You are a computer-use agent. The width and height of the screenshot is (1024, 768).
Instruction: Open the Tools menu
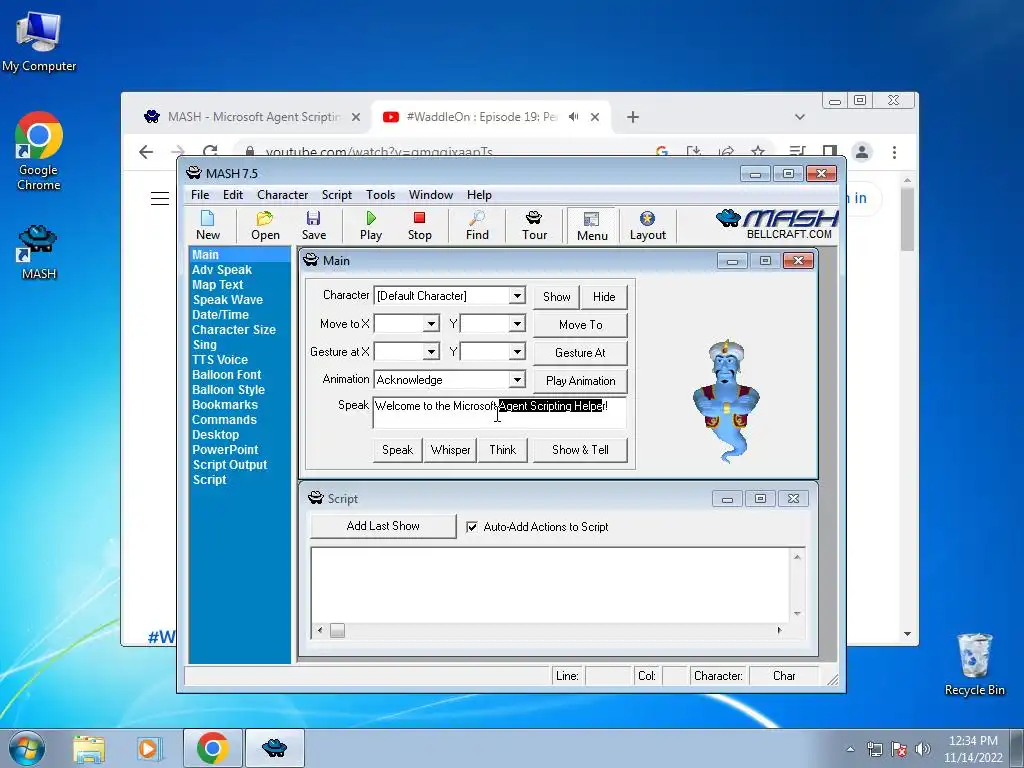(x=380, y=195)
